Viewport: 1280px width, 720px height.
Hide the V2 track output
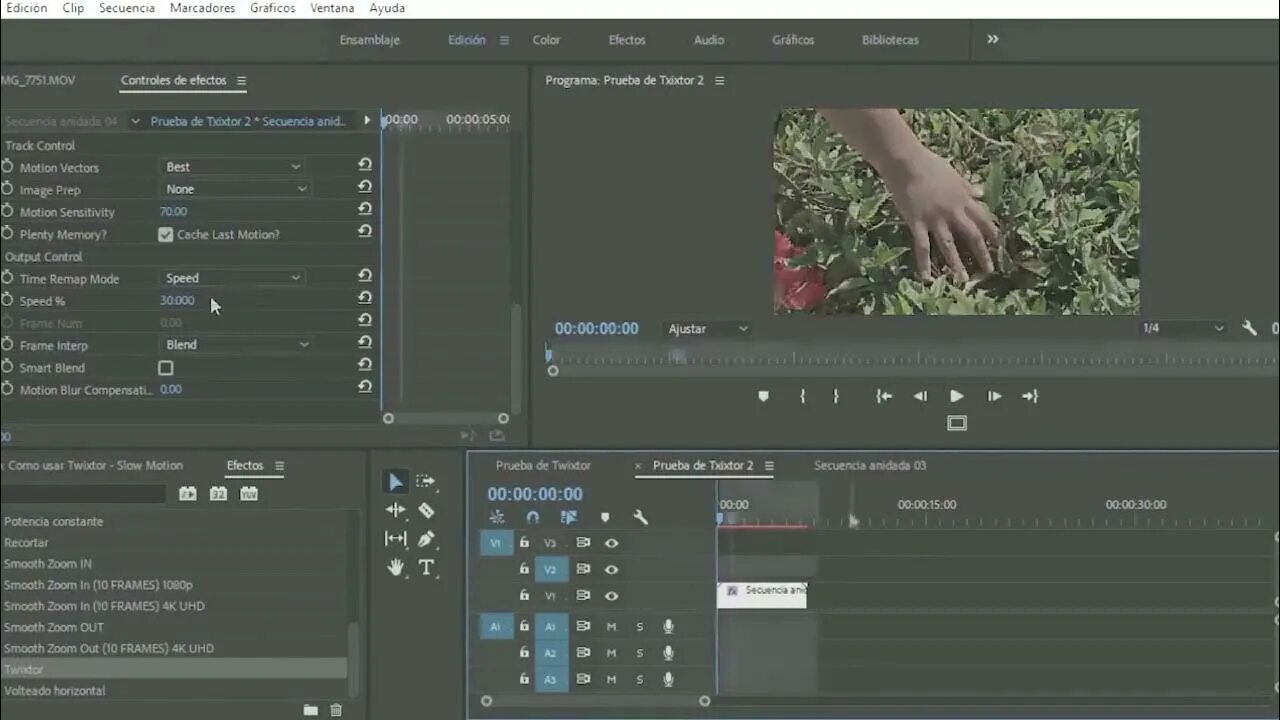coord(611,569)
